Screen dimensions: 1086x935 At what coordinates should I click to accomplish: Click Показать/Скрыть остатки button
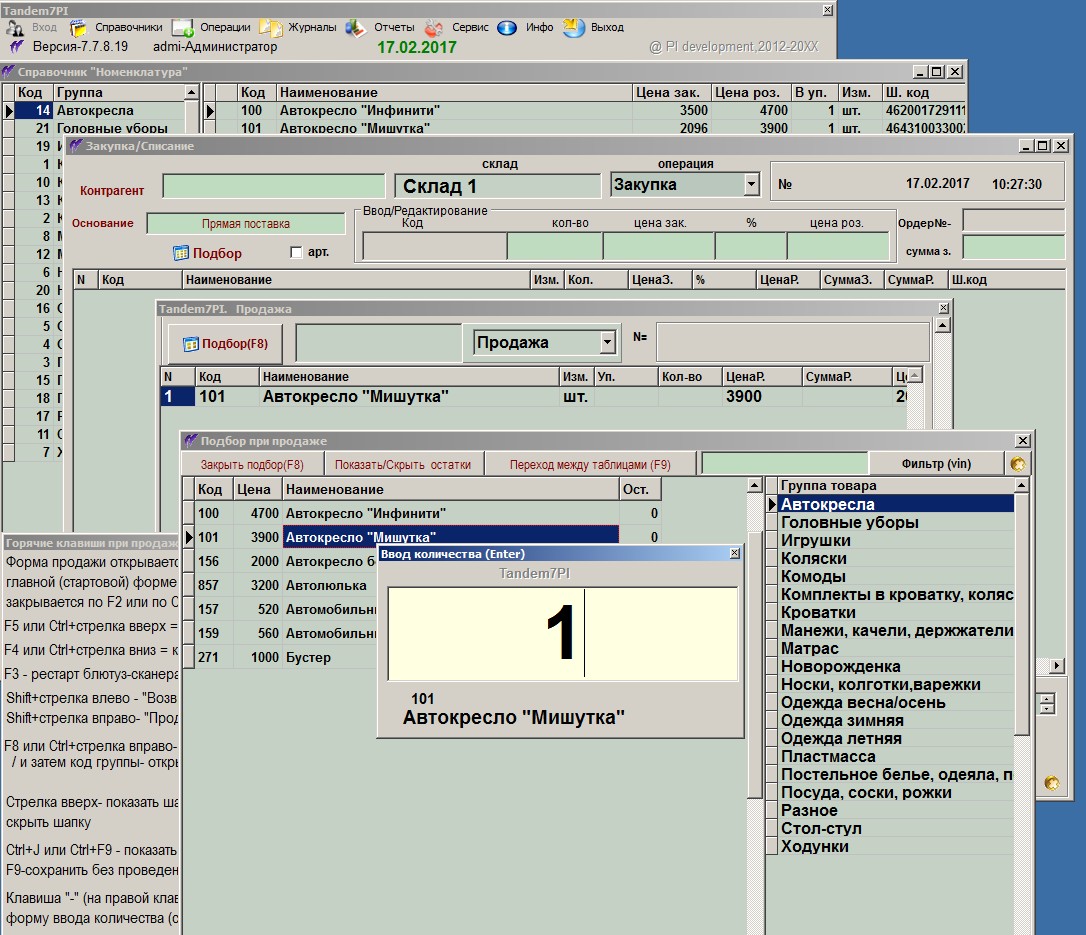pos(403,465)
